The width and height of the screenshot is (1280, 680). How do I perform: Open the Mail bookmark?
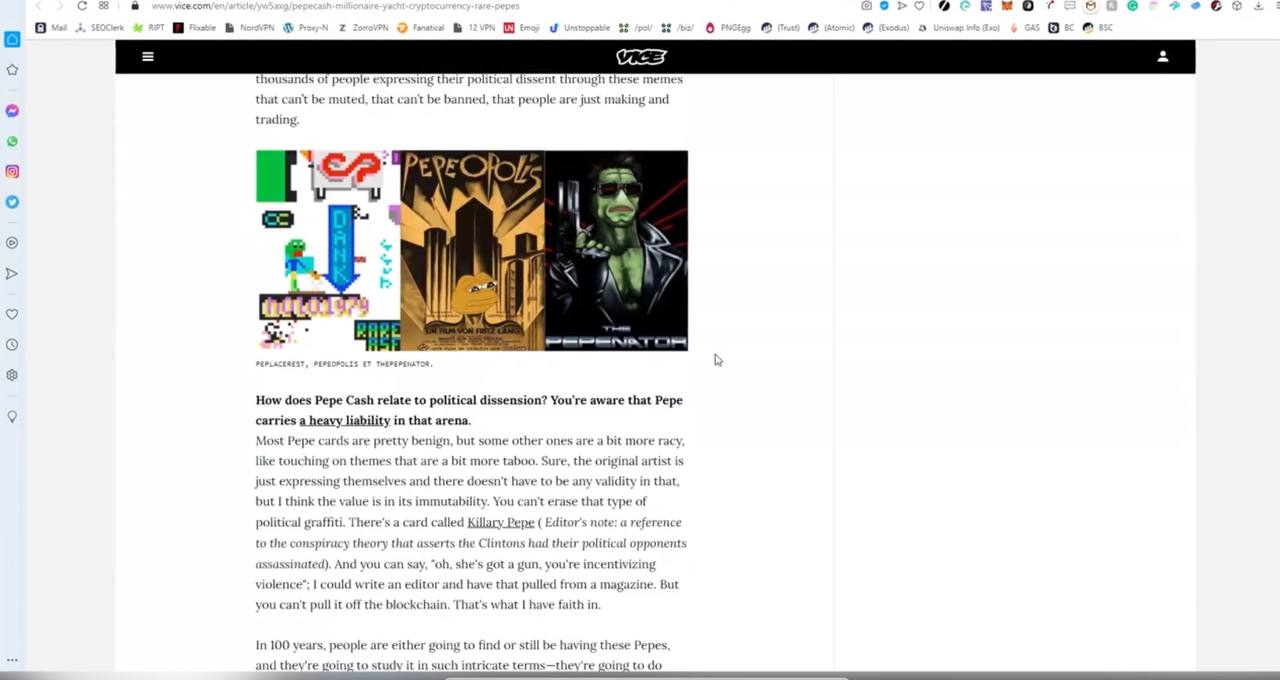[x=51, y=28]
